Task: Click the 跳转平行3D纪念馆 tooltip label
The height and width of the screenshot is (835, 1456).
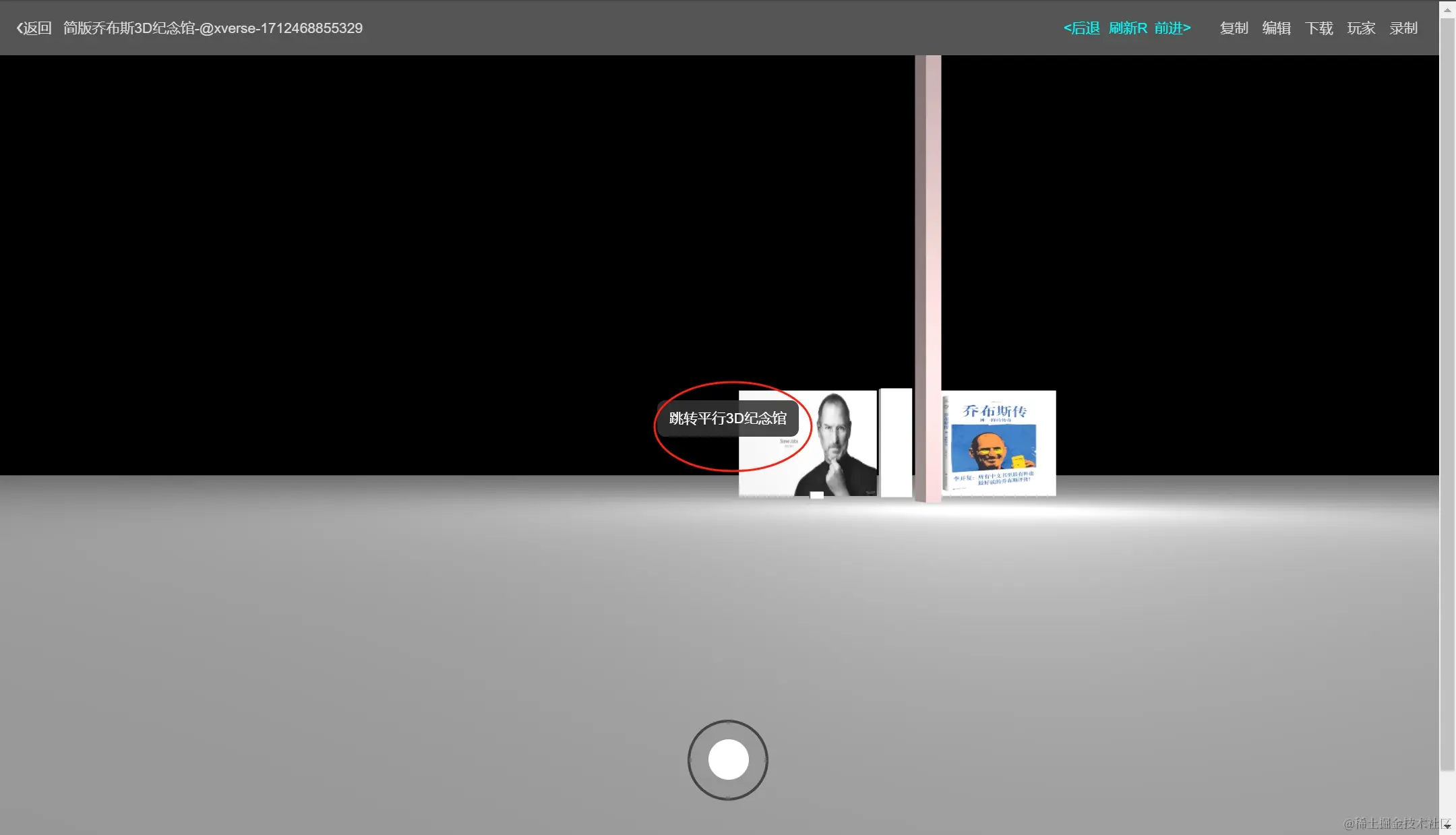Action: tap(727, 419)
